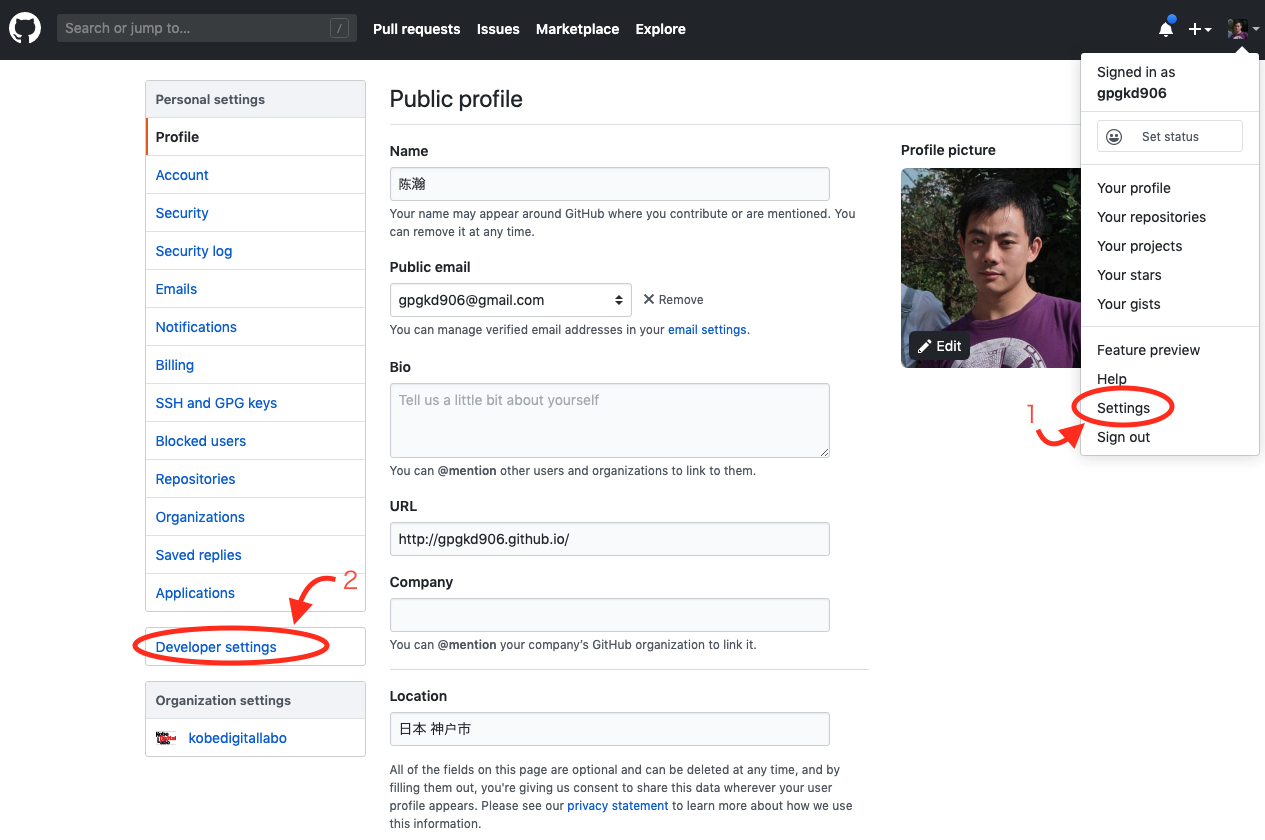Click the smiley emoji in Set status

pyautogui.click(x=1113, y=137)
